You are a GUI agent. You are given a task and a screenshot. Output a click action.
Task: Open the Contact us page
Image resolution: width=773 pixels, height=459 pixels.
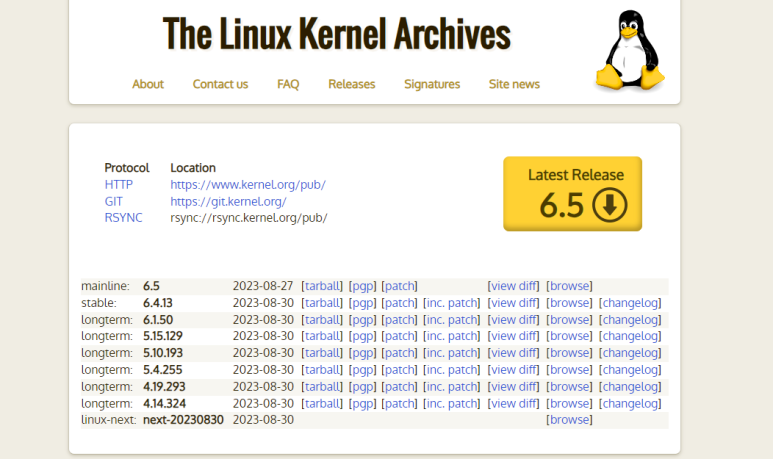(x=220, y=84)
